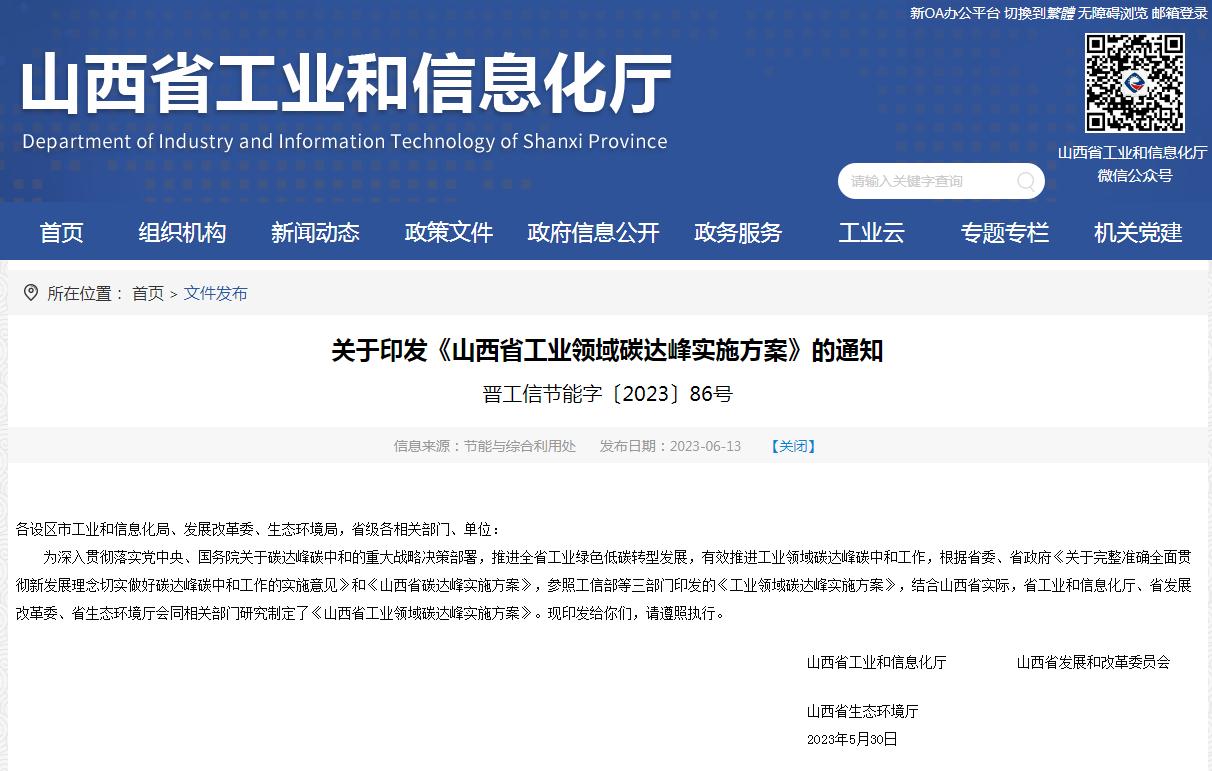Viewport: 1212px width, 771px height.
Task: Go to 机关党建 section
Action: [x=1138, y=232]
